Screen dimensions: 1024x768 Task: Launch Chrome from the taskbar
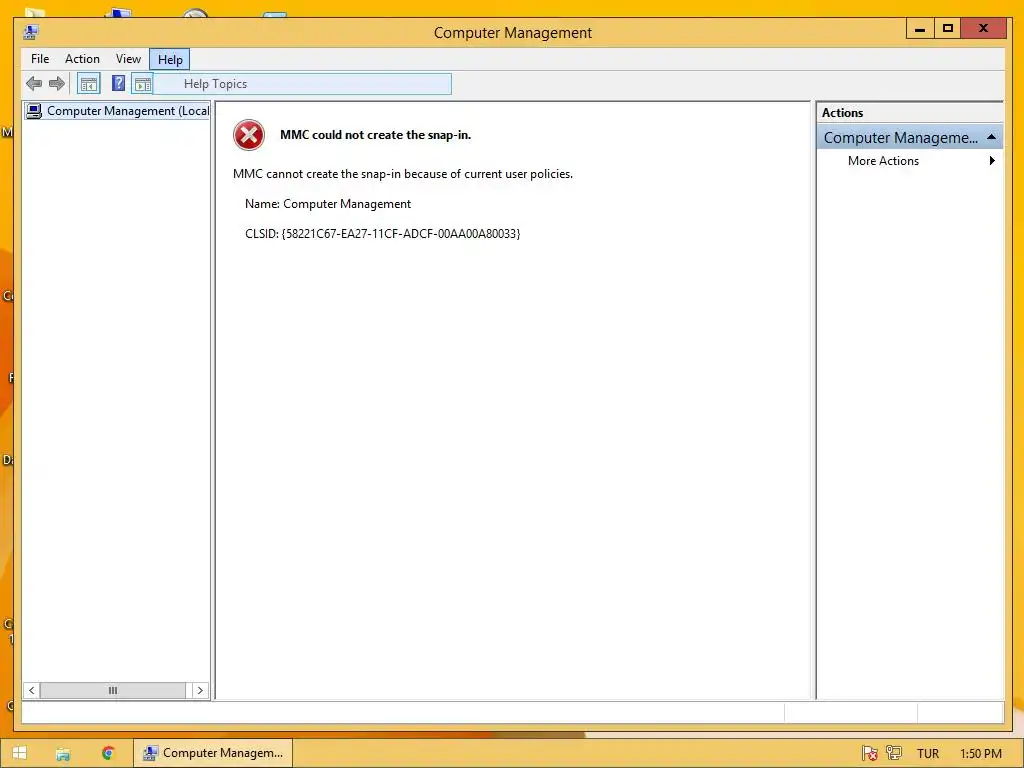(x=108, y=753)
